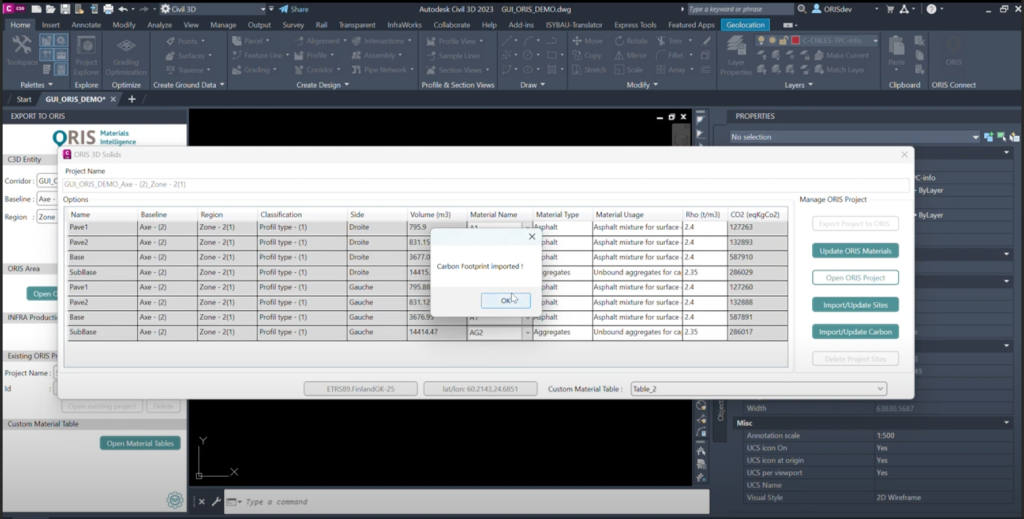Image resolution: width=1024 pixels, height=519 pixels.
Task: Switch to the Start drawing tab
Action: [25, 99]
